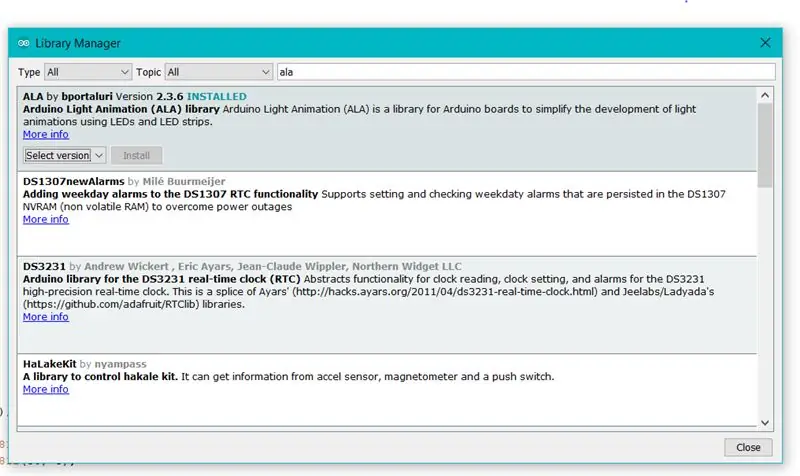Open More info link for HaLakeKit
This screenshot has width=800, height=476.
(x=45, y=389)
